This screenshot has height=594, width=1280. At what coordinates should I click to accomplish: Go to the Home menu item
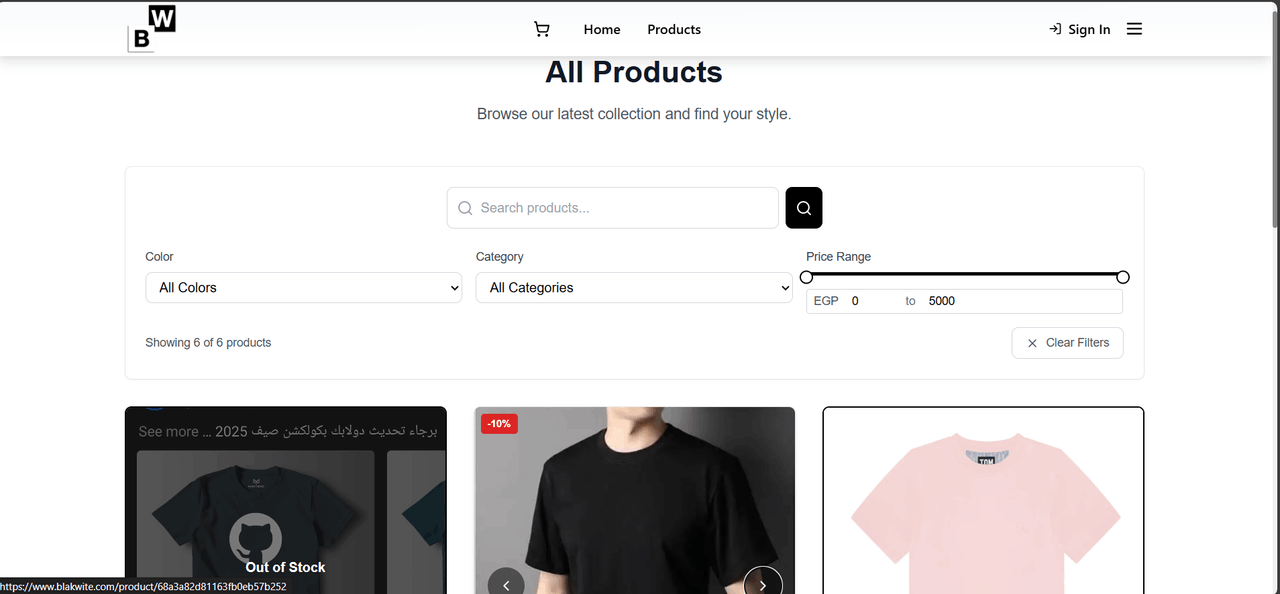click(x=602, y=30)
